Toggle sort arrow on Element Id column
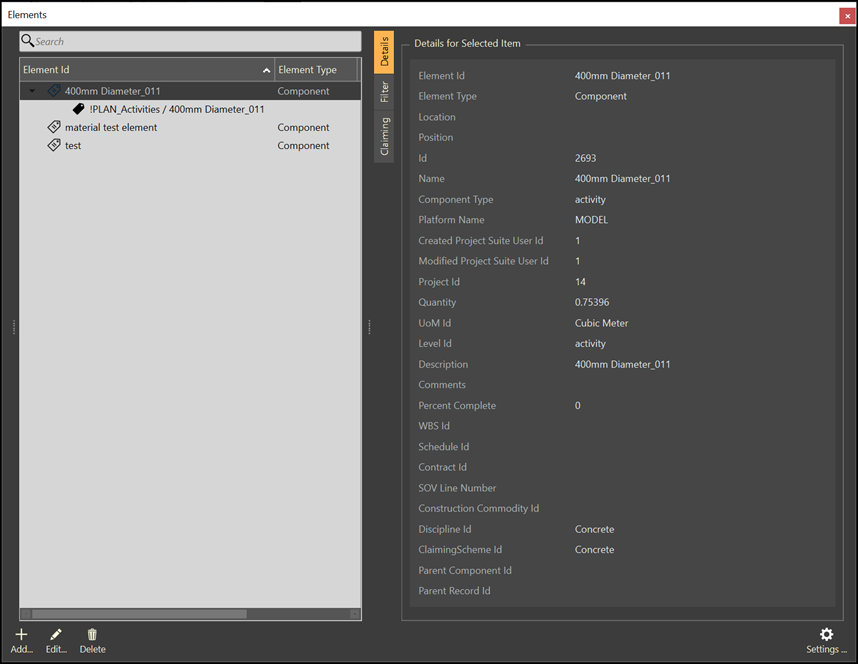 (266, 70)
